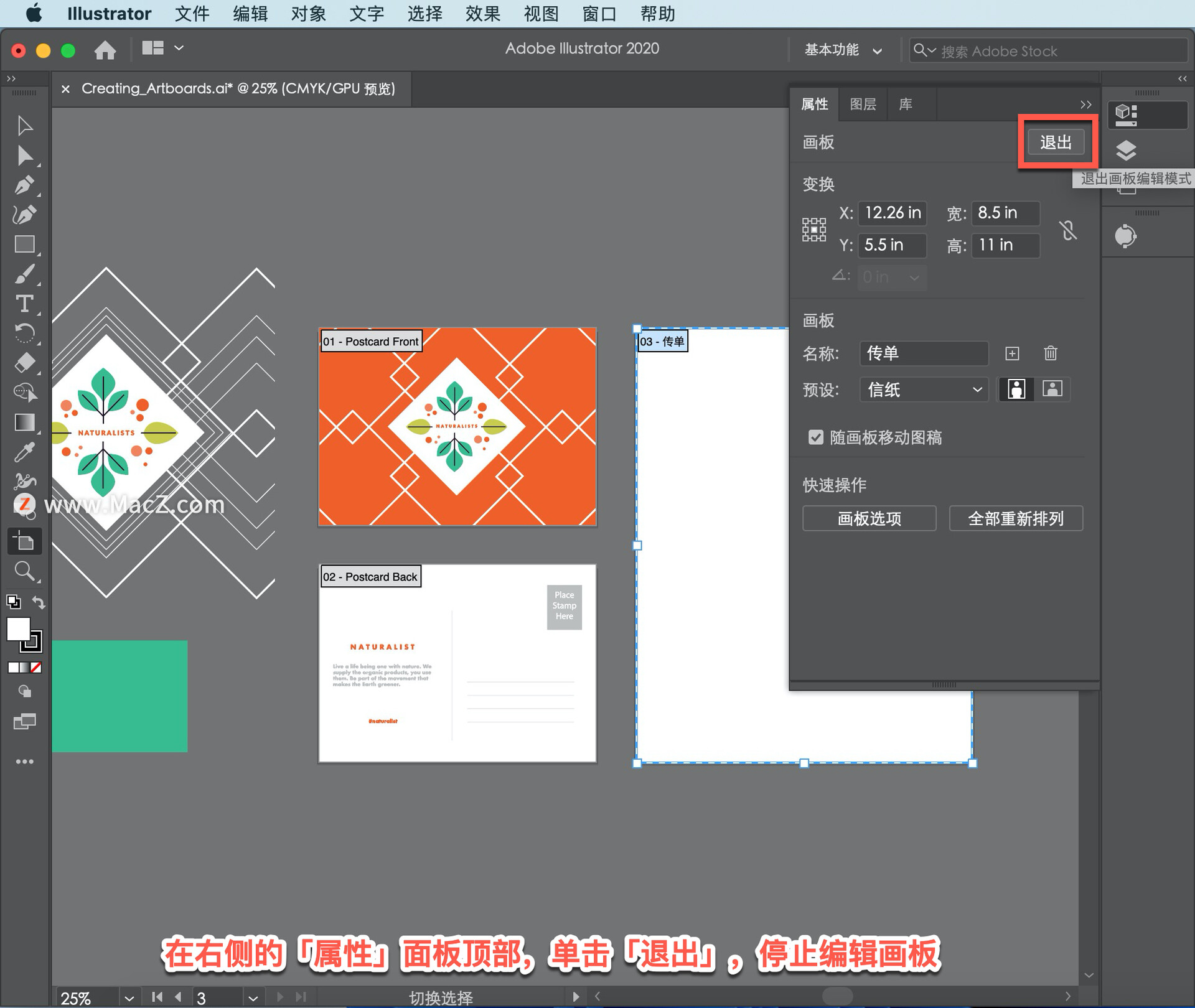Select the Paintbrush tool

(25, 274)
